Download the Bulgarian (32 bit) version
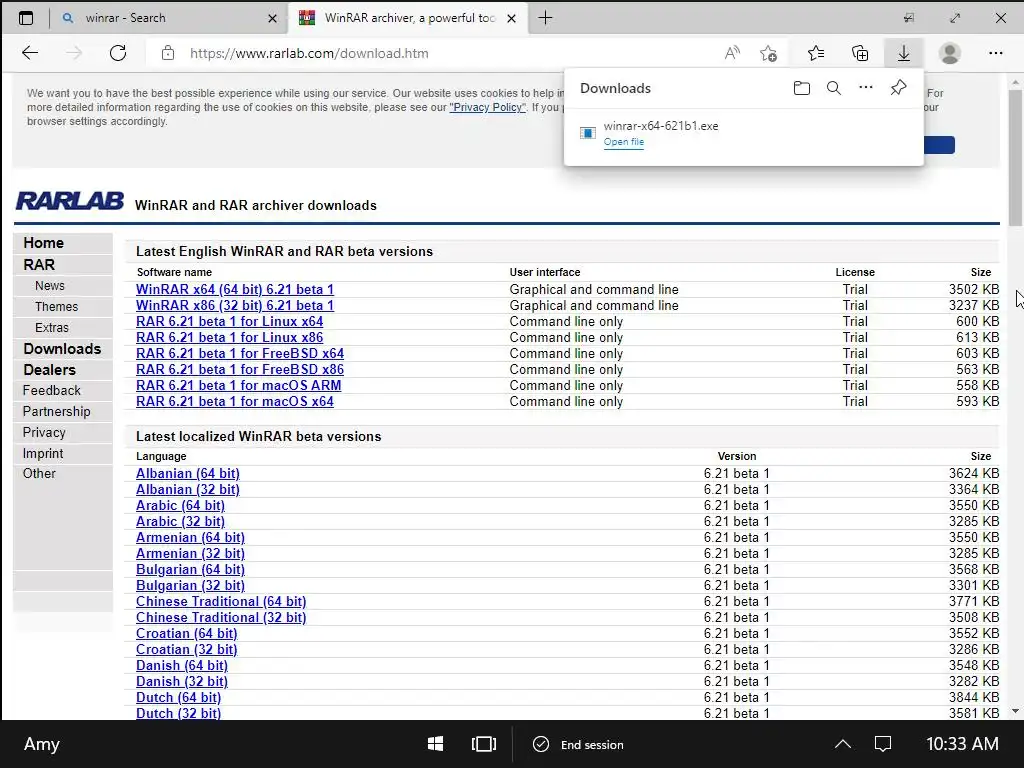Image resolution: width=1024 pixels, height=768 pixels. (x=190, y=586)
